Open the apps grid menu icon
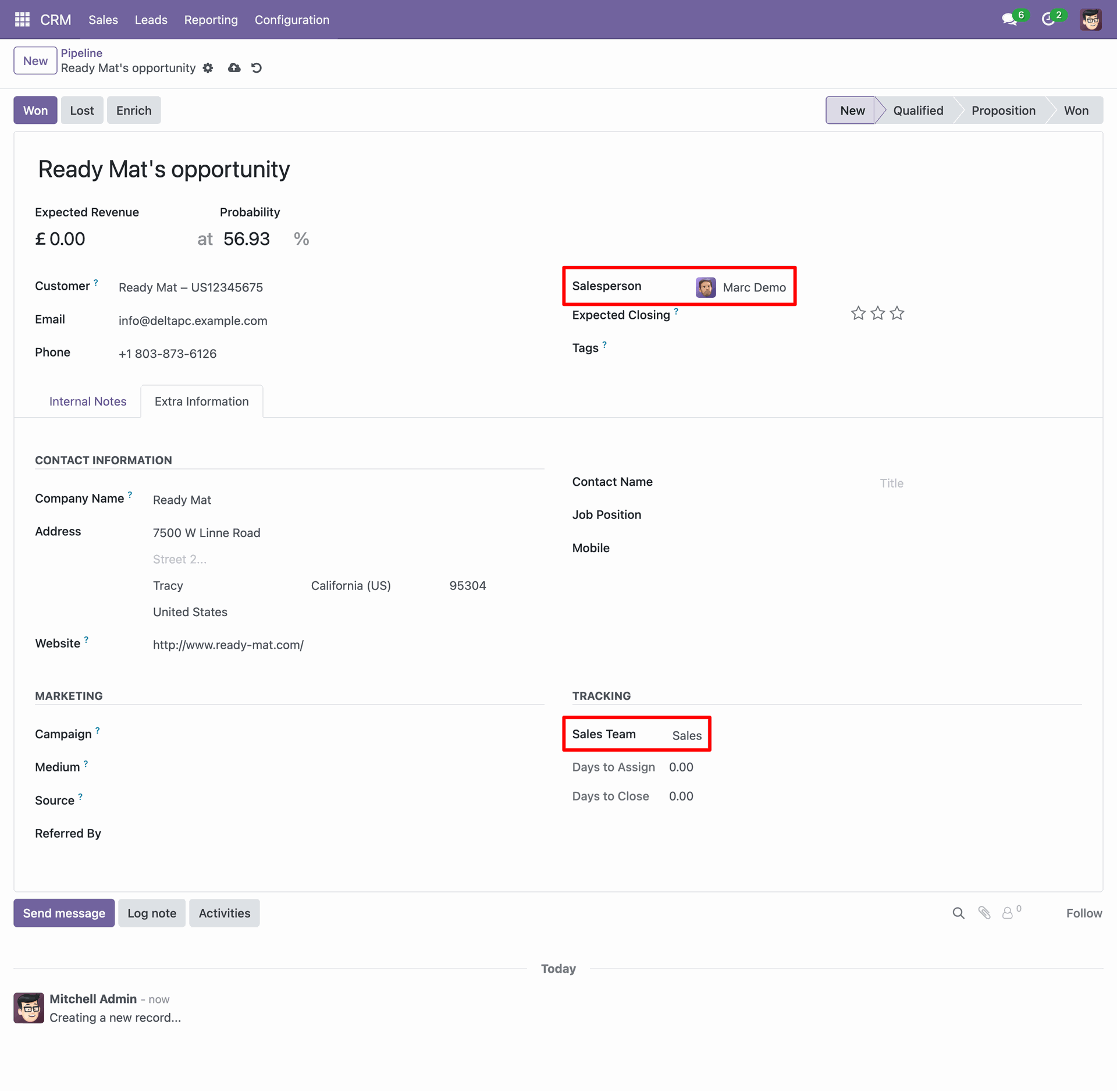Screen dimensions: 1117x1092 22,20
